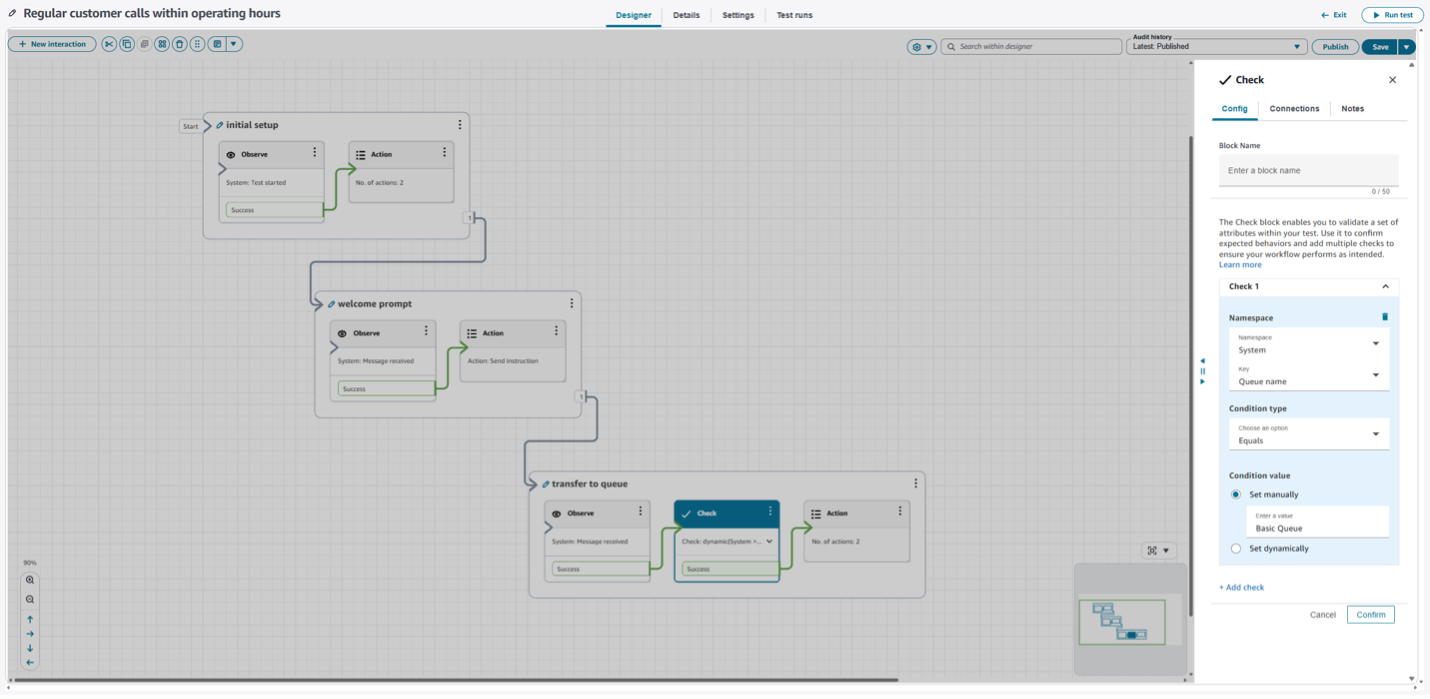The image size is (1430, 699).
Task: Click the Confirm button
Action: coord(1370,614)
